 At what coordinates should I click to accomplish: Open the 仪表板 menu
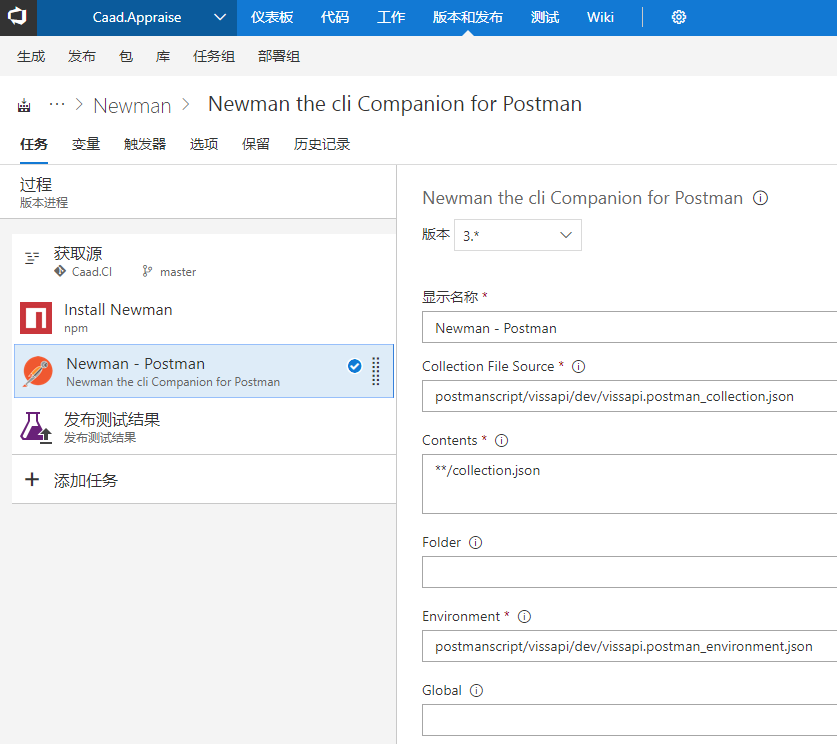pyautogui.click(x=272, y=18)
